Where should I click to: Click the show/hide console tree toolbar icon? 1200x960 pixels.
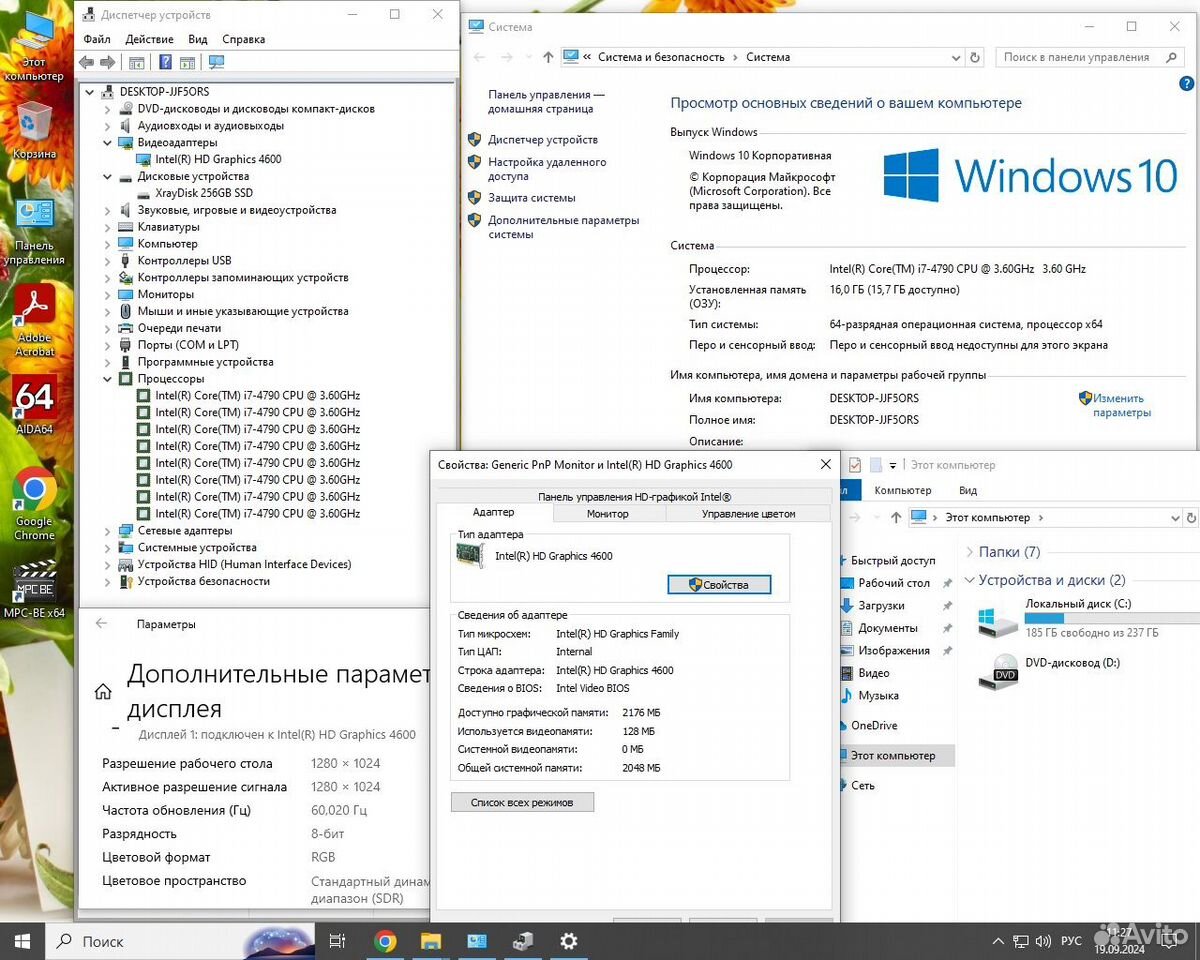click(x=137, y=62)
